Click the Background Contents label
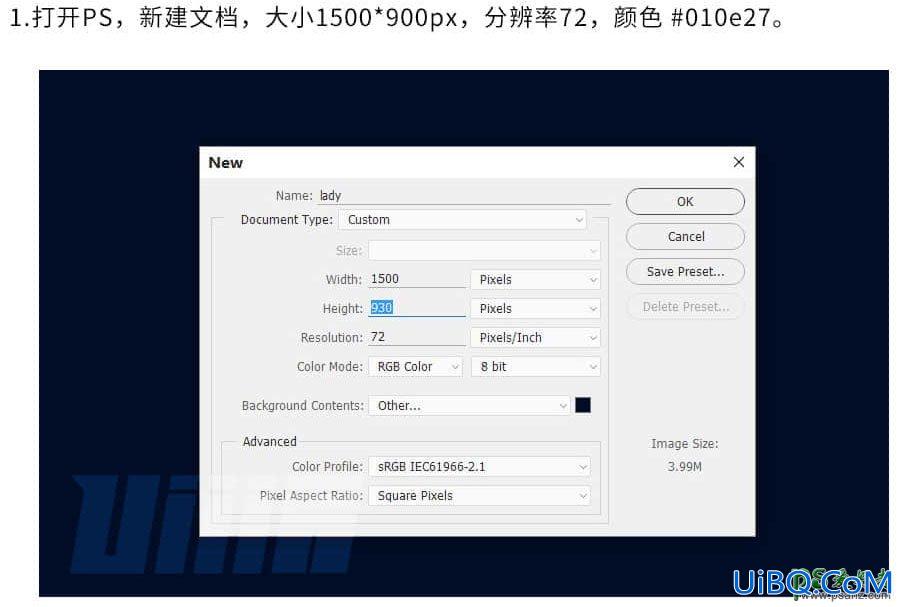903x607 pixels. [x=303, y=405]
